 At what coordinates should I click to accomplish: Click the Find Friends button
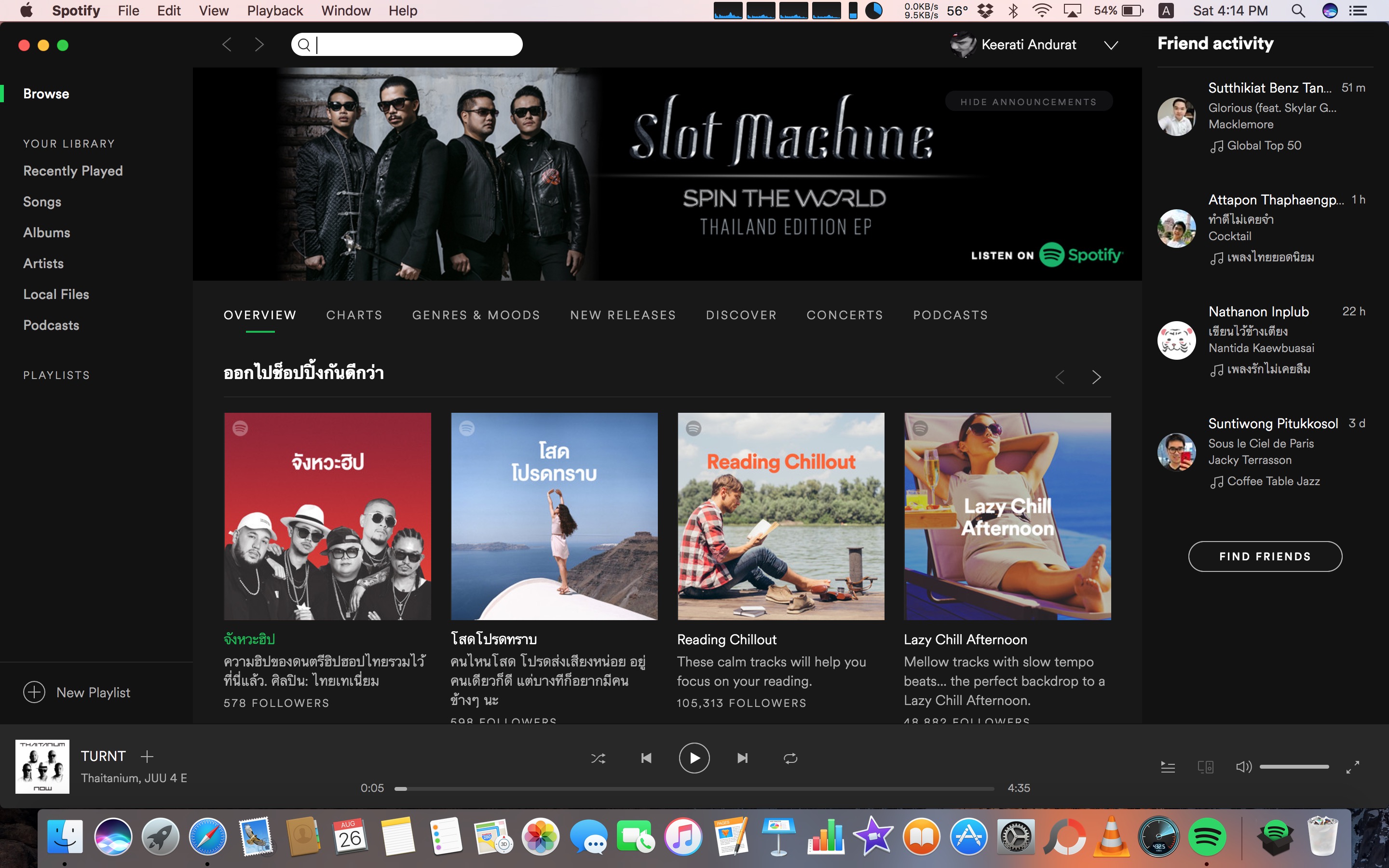1265,556
